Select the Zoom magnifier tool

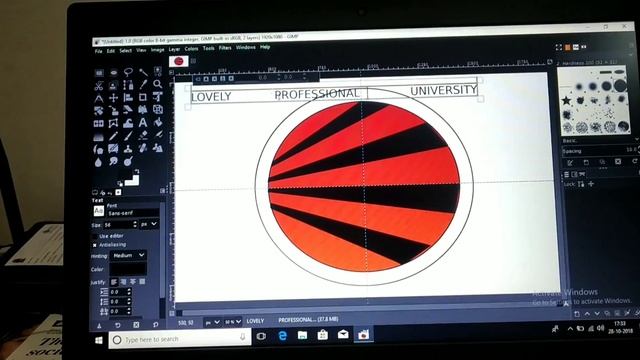[x=158, y=84]
